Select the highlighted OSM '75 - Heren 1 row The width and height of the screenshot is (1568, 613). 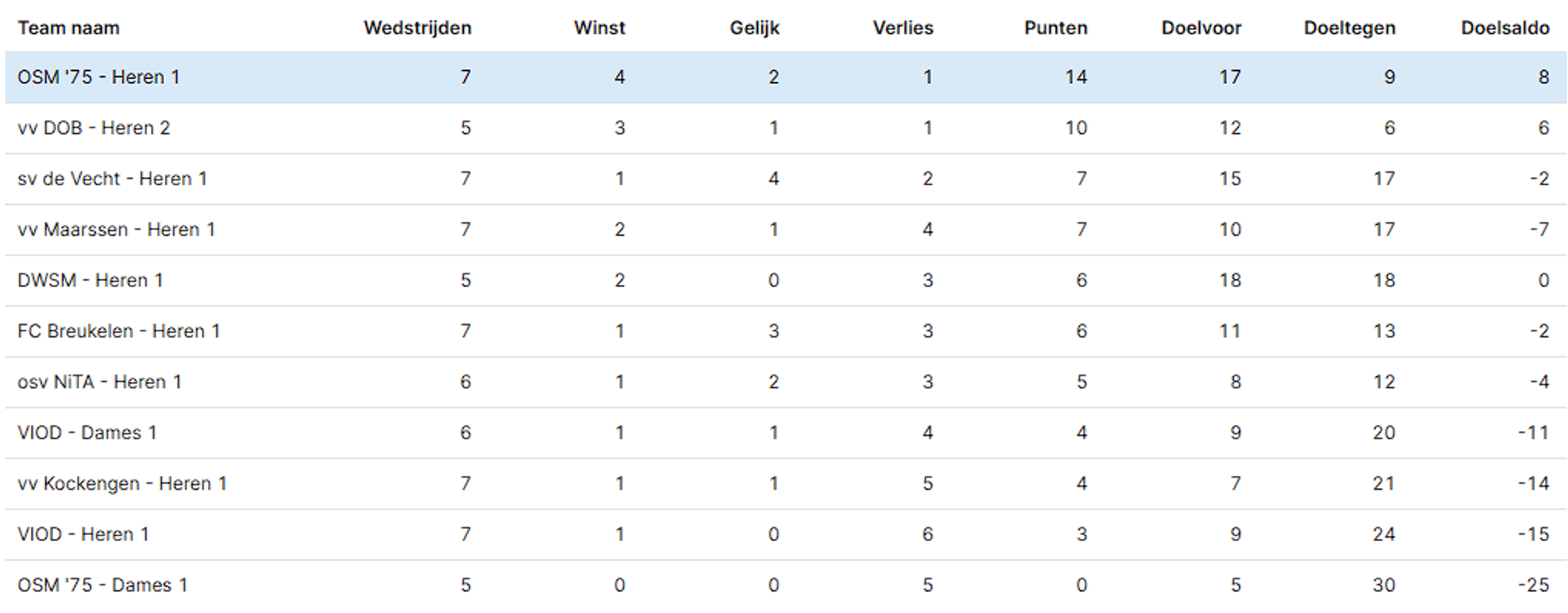pos(786,78)
